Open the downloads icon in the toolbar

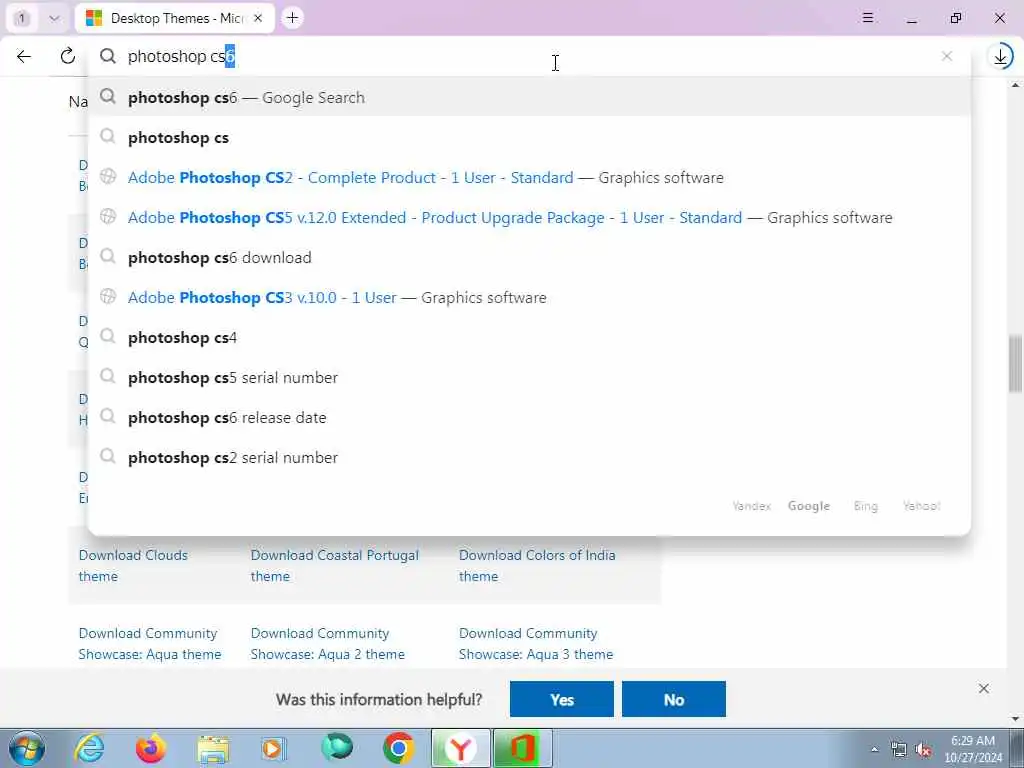(1000, 57)
